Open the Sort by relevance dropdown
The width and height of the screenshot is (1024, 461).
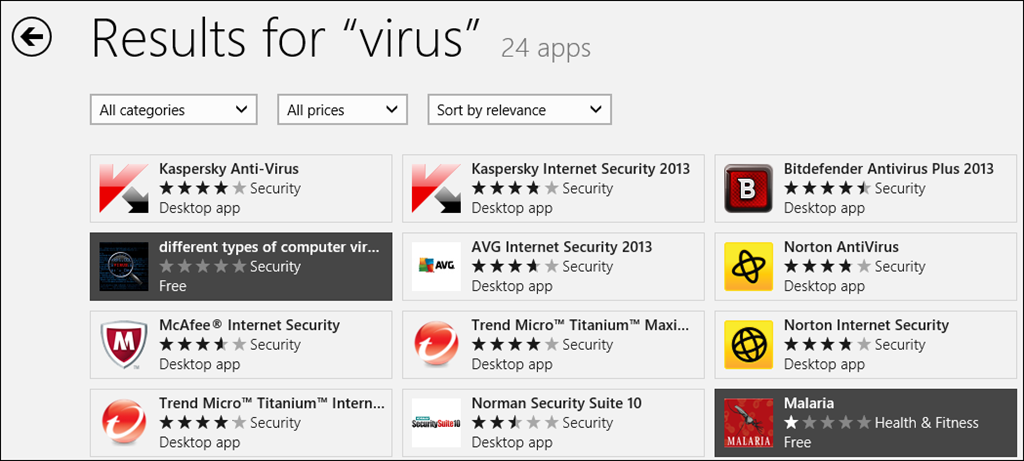coord(519,110)
